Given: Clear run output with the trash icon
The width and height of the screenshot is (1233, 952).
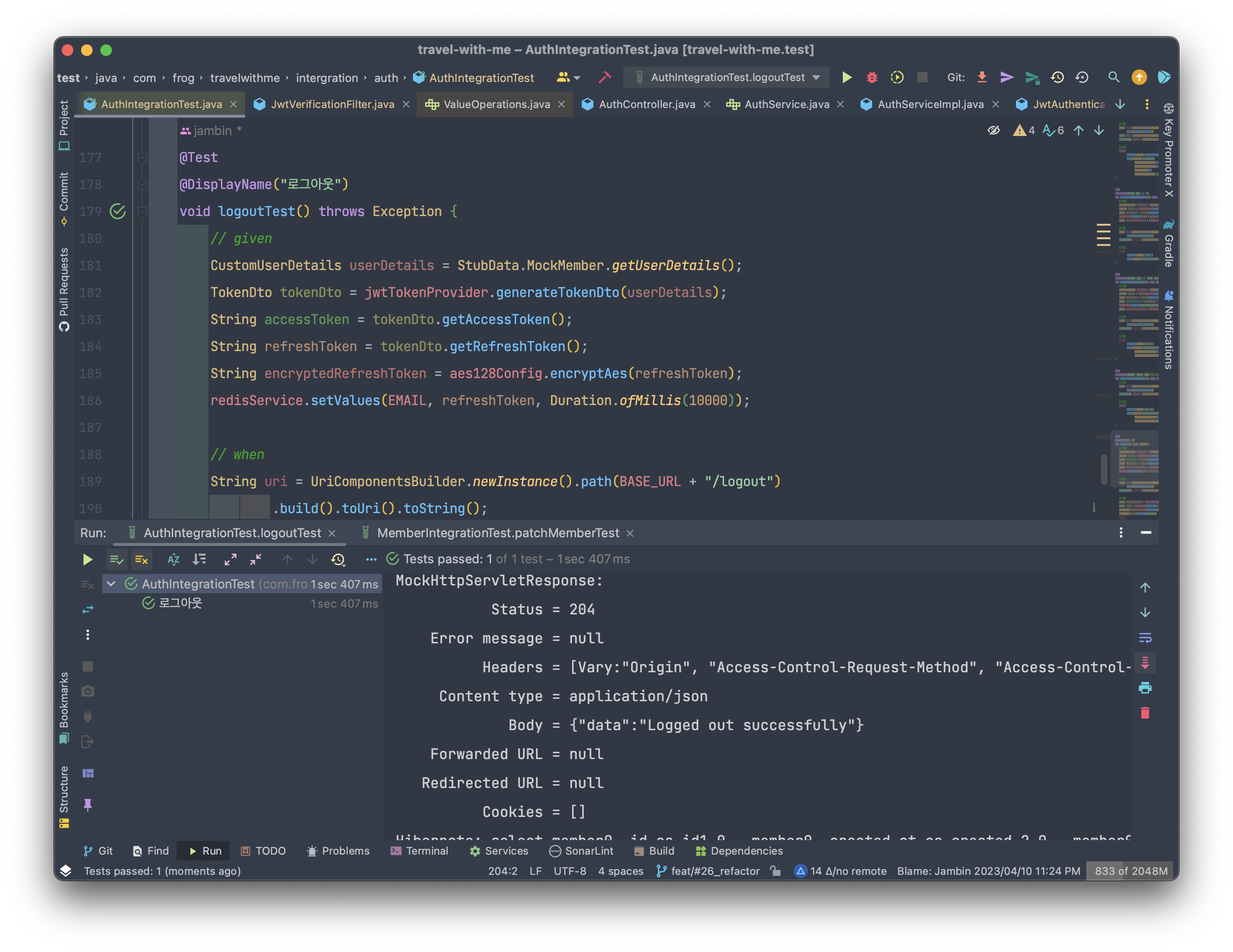Looking at the screenshot, I should pos(1145,713).
